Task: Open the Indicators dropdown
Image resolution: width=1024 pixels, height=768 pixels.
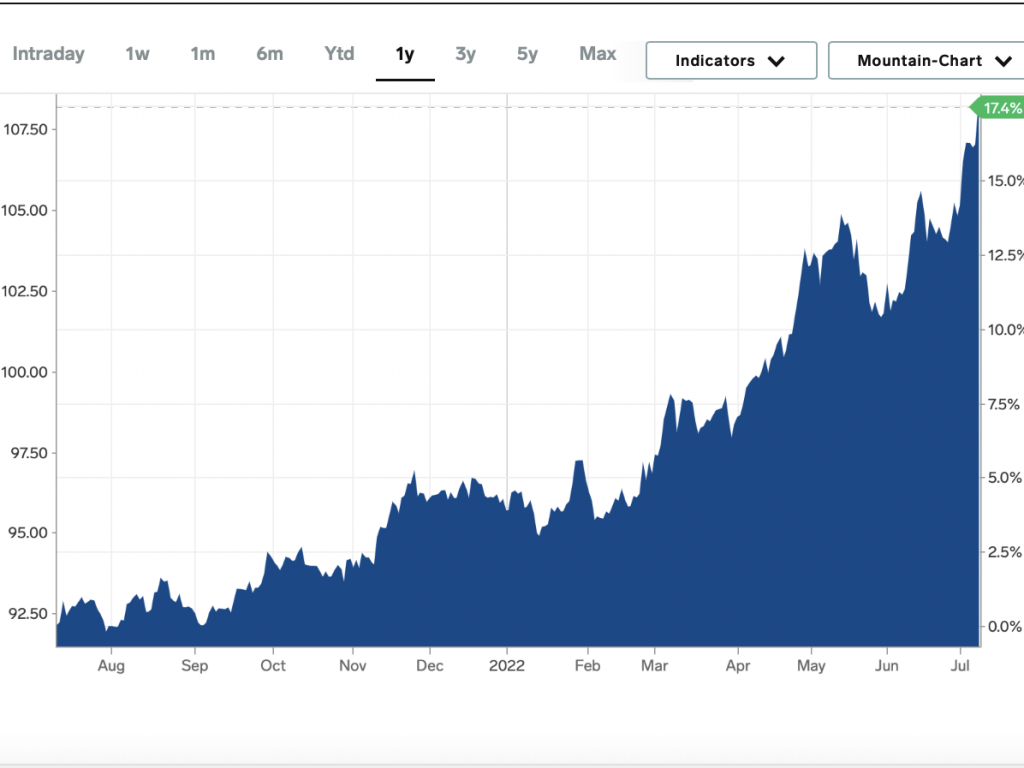Action: tap(731, 61)
